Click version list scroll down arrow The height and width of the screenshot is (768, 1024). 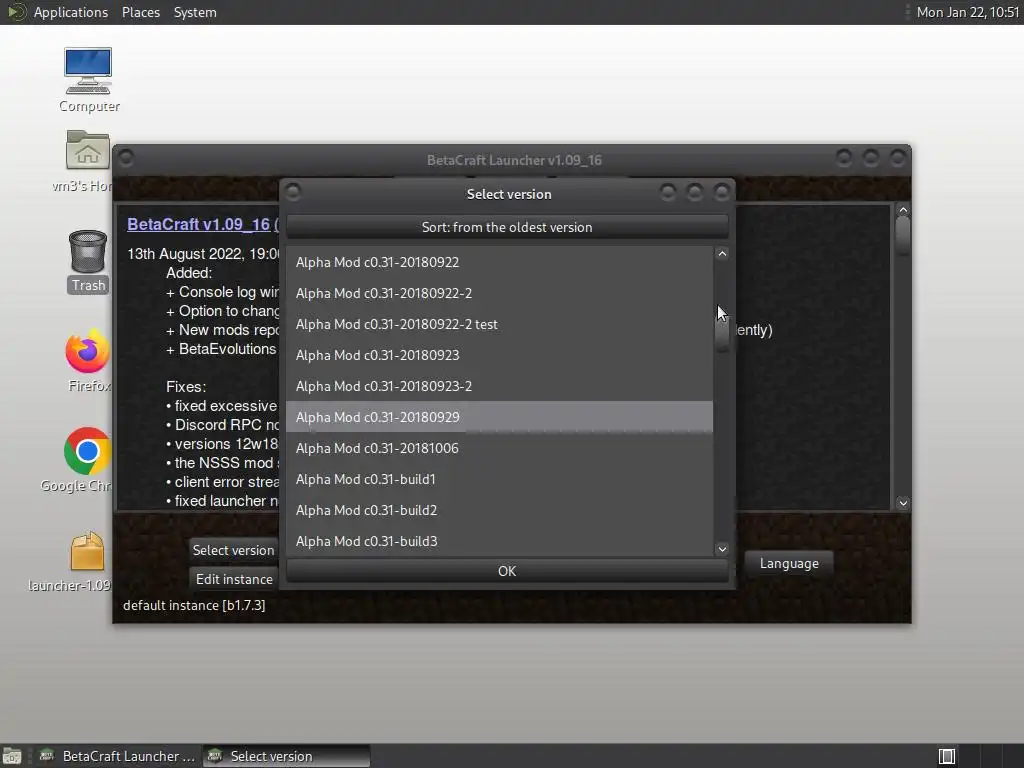coord(722,549)
